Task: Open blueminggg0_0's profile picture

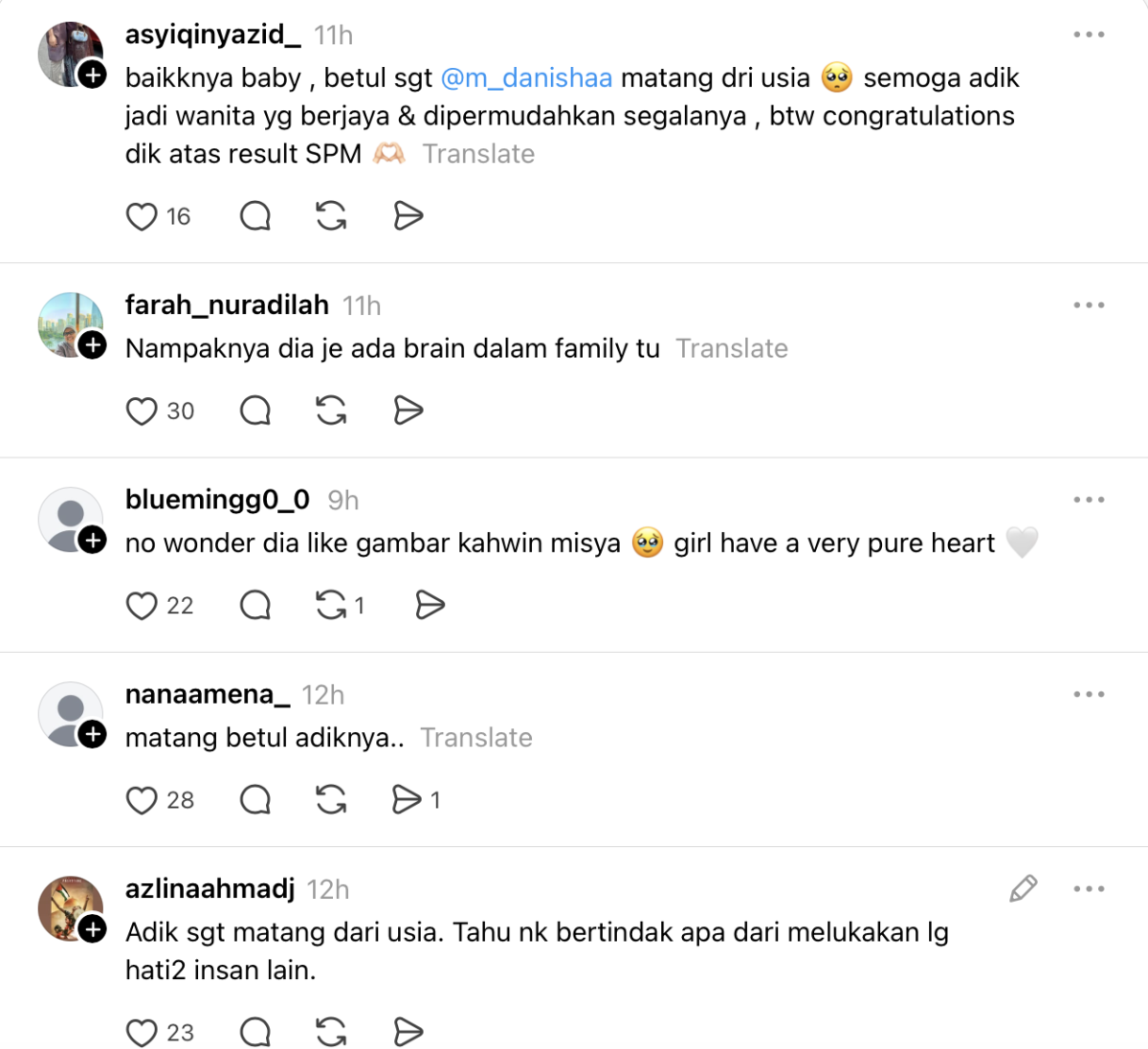Action: click(x=70, y=519)
